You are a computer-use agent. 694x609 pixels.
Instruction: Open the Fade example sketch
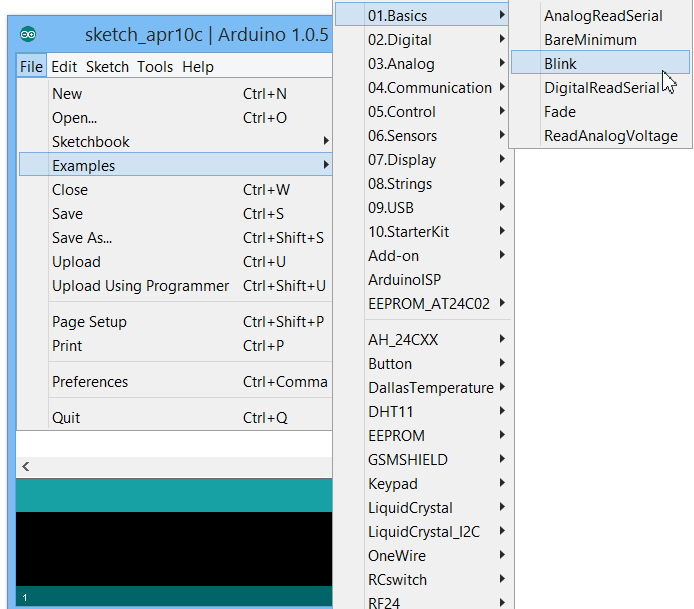click(560, 112)
